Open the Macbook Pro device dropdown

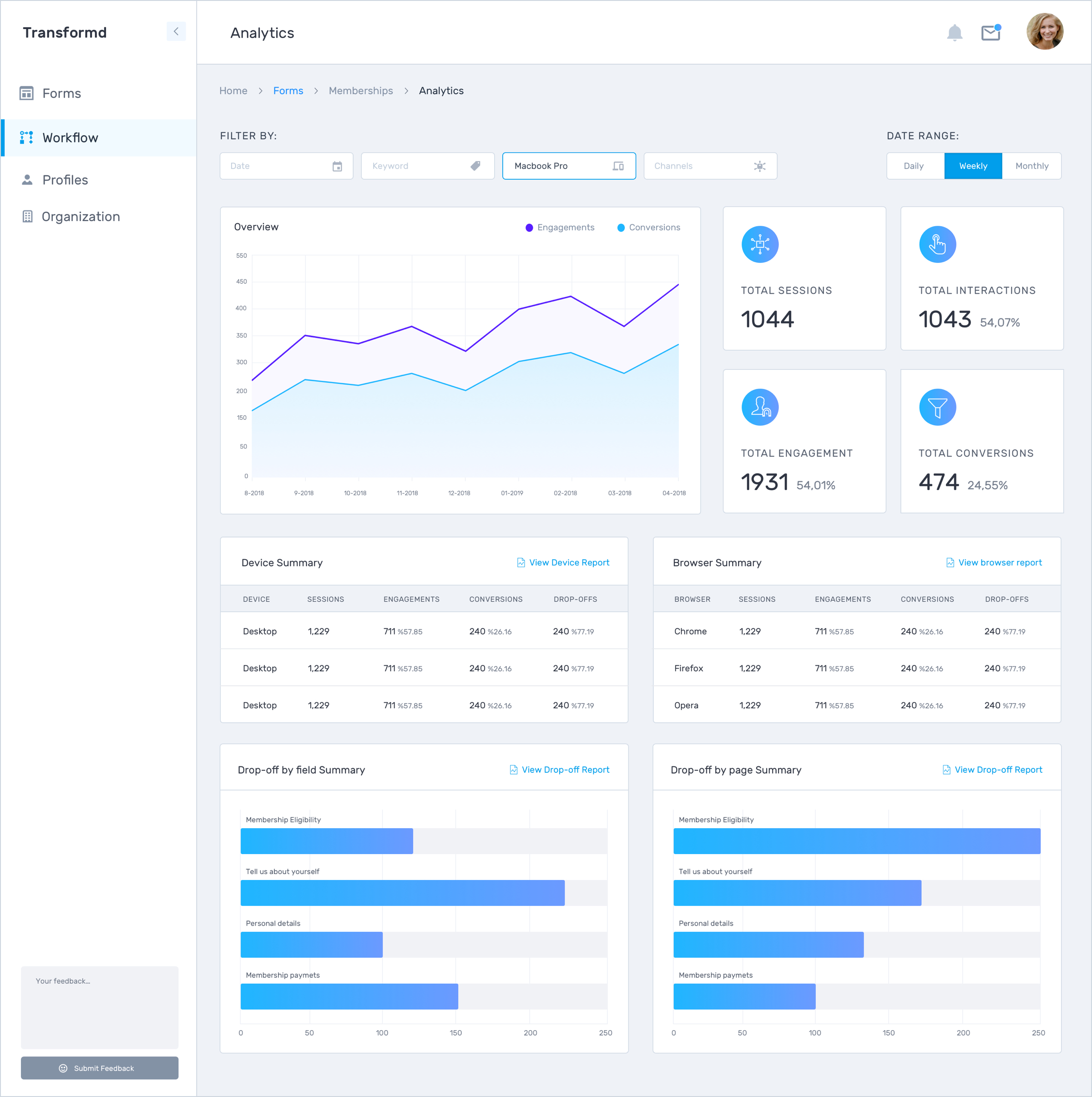569,166
